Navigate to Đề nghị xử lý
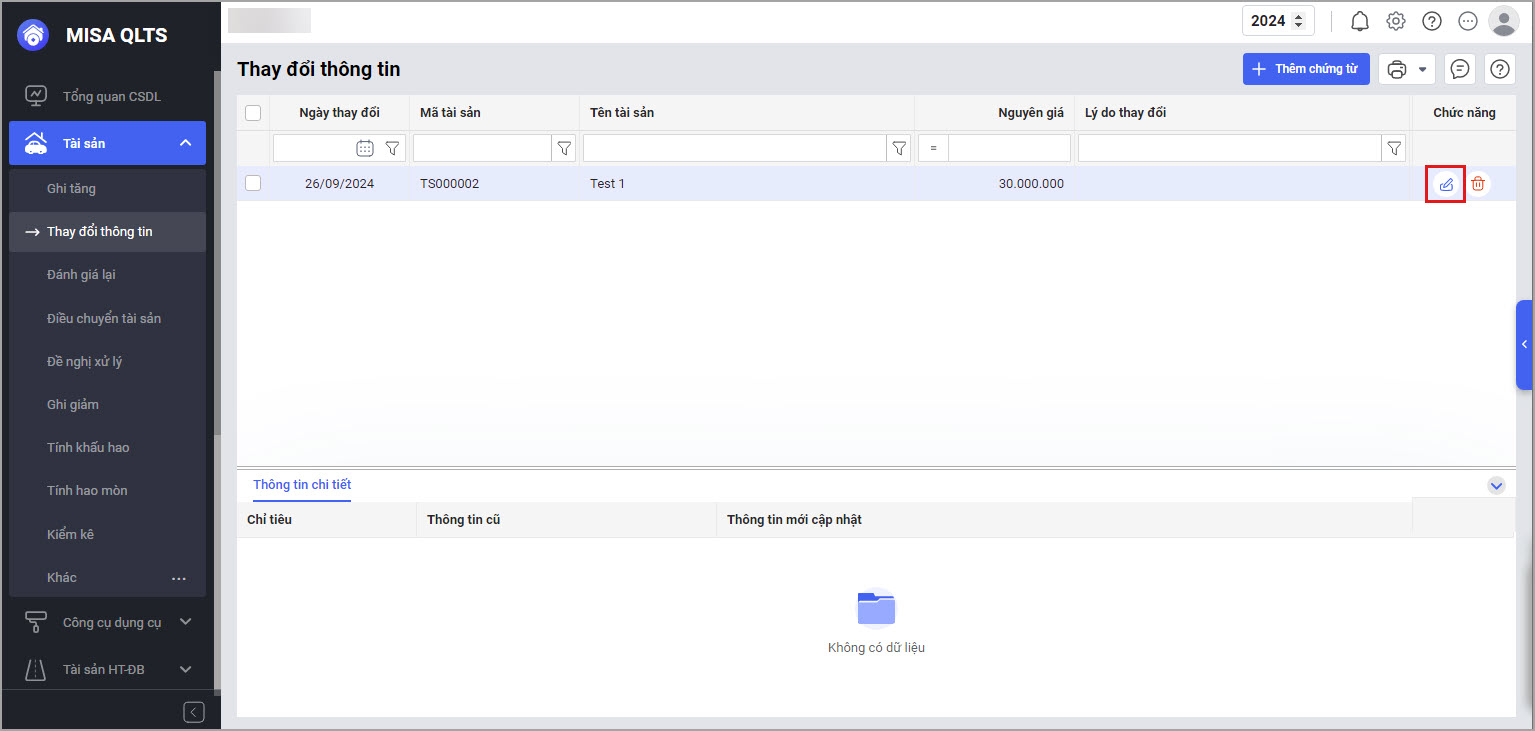 [x=84, y=361]
